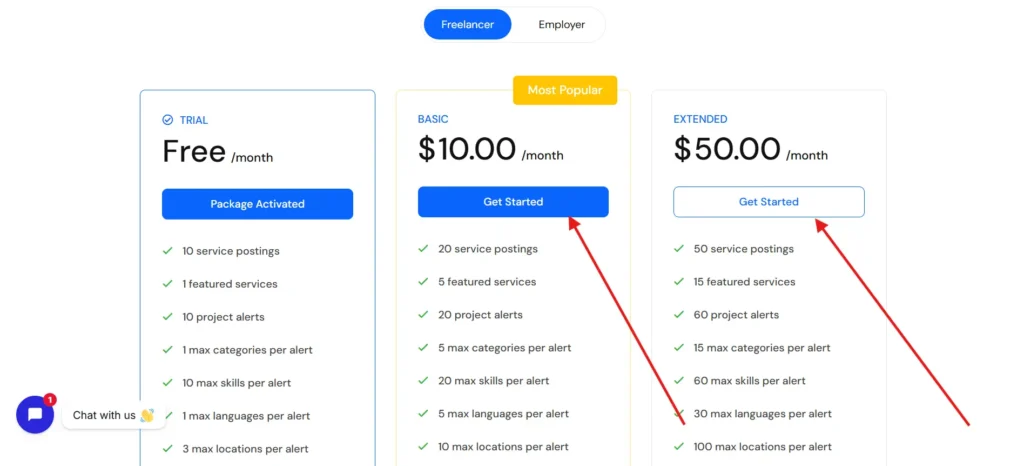
Task: Click the EXTENDED plan label
Action: coord(700,119)
